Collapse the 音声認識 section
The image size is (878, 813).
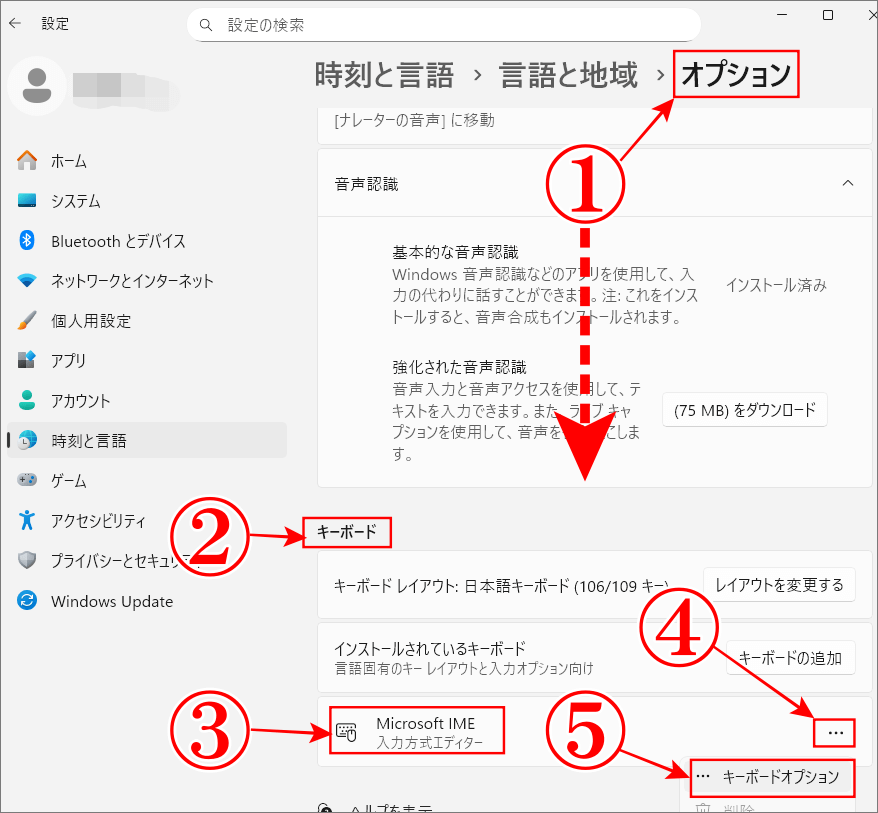tap(848, 183)
